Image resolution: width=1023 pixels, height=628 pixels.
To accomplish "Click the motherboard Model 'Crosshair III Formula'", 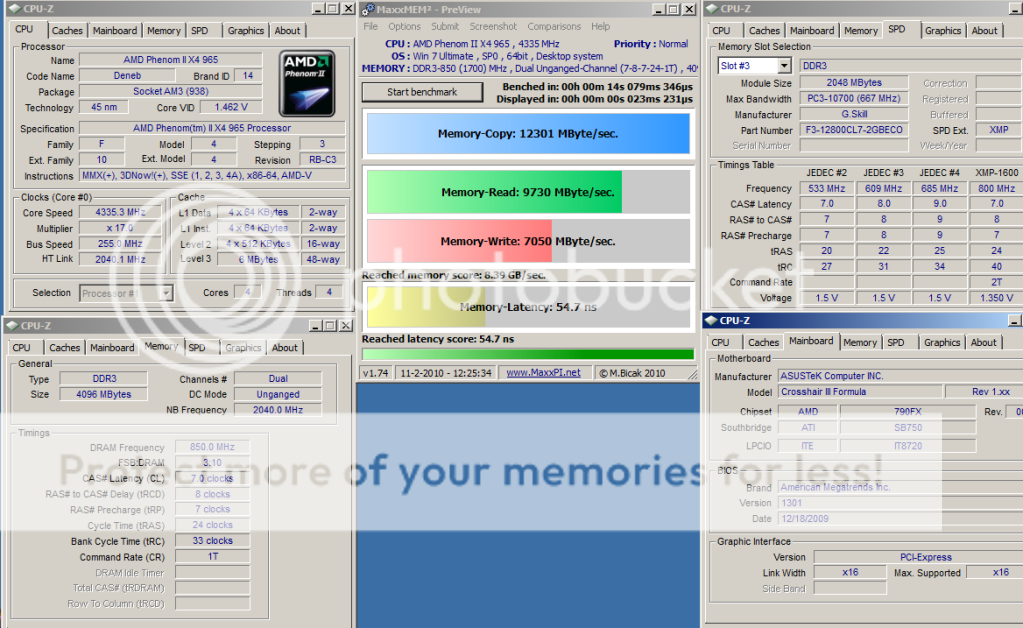I will [861, 392].
